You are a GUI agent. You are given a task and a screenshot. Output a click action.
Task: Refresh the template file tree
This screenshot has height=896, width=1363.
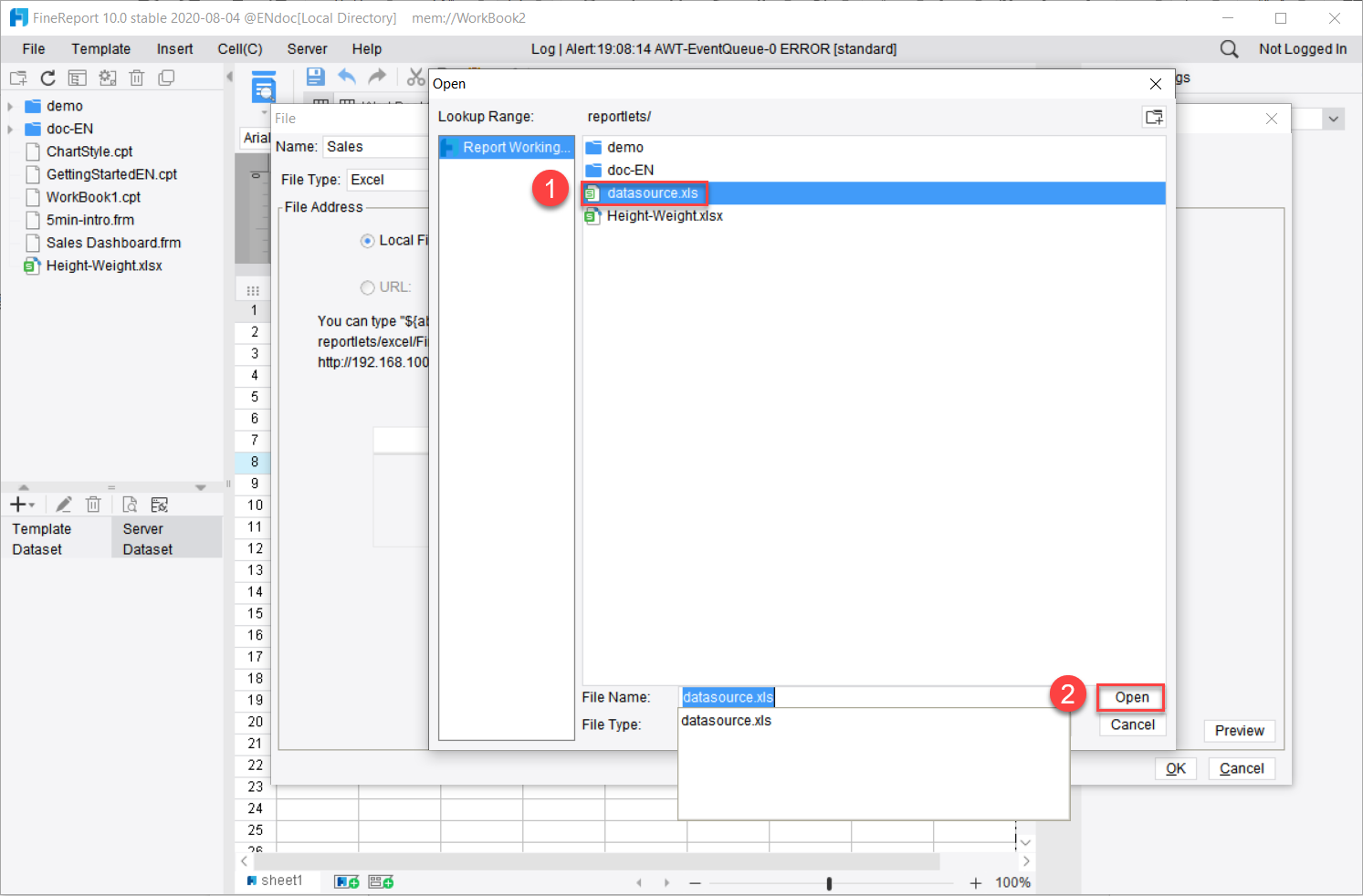tap(48, 78)
